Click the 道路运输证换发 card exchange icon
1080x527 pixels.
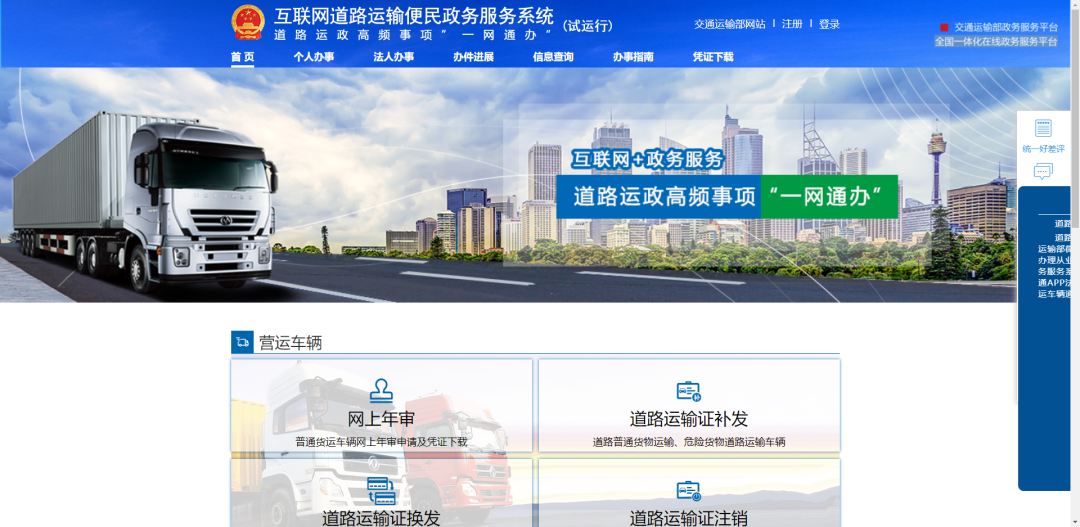[381, 490]
